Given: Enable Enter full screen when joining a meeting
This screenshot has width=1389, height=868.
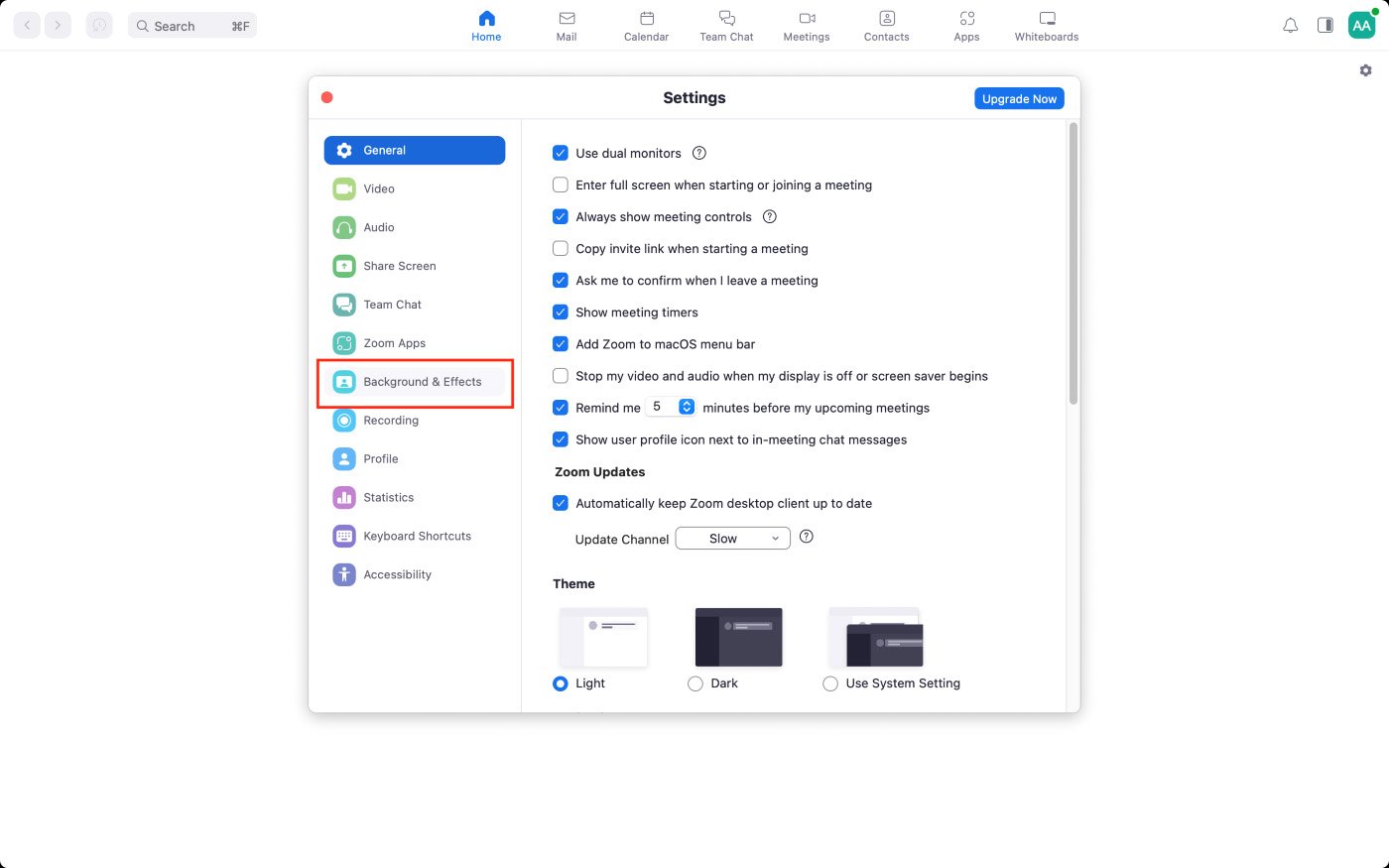Looking at the screenshot, I should 561,185.
